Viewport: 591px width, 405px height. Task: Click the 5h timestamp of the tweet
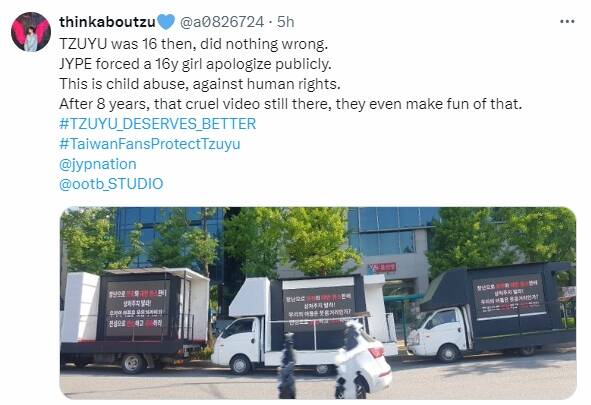tap(285, 22)
